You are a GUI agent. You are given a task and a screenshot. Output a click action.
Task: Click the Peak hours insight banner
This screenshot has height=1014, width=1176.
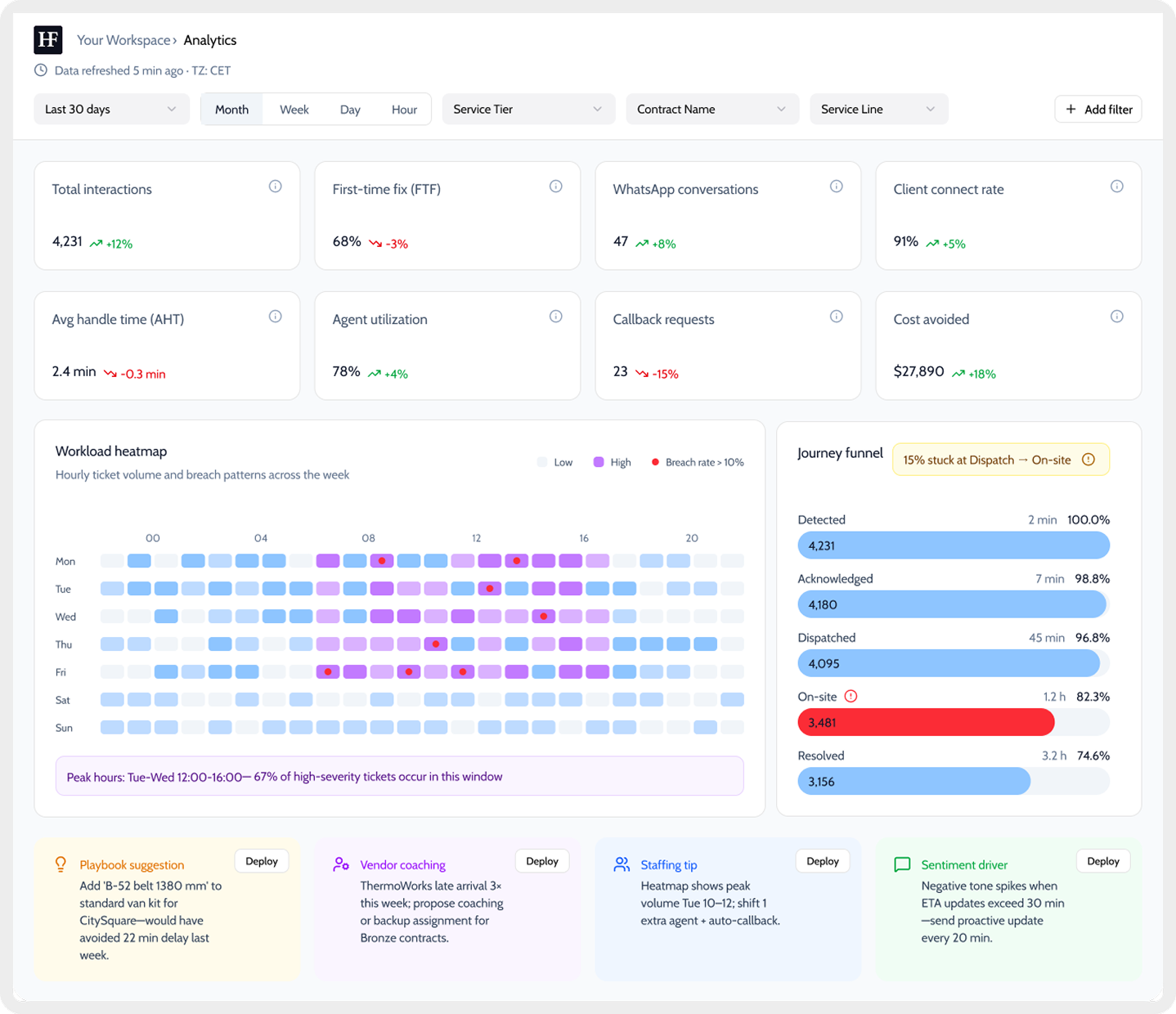400,776
